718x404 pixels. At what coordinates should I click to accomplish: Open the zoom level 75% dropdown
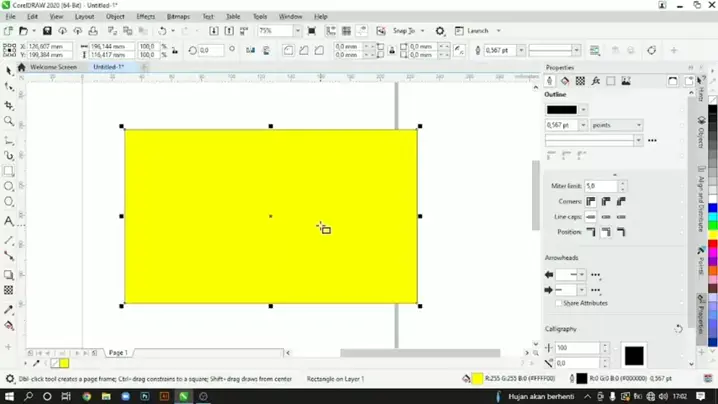click(296, 31)
